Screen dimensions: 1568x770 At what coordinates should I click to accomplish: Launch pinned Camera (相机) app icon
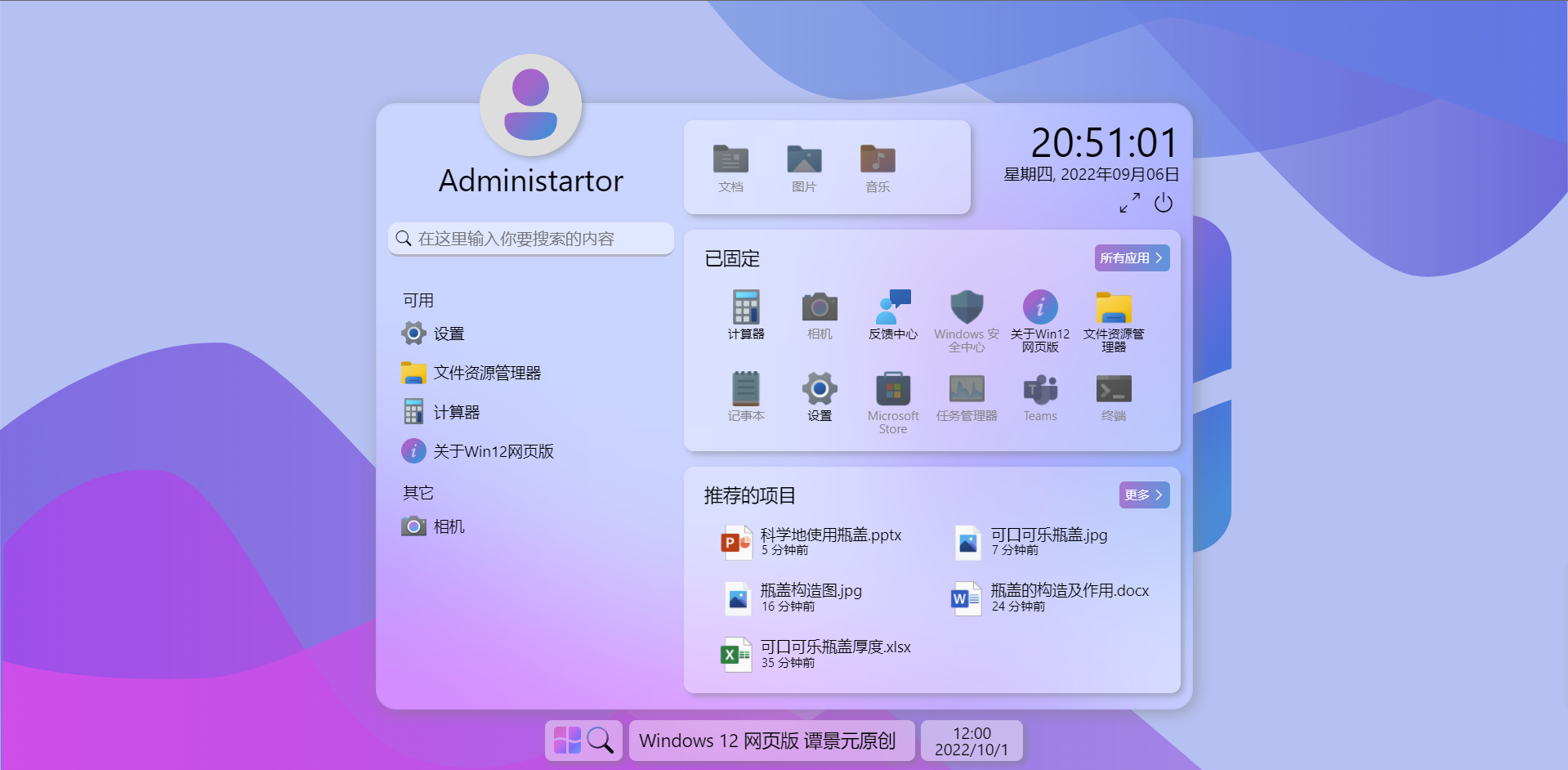820,307
